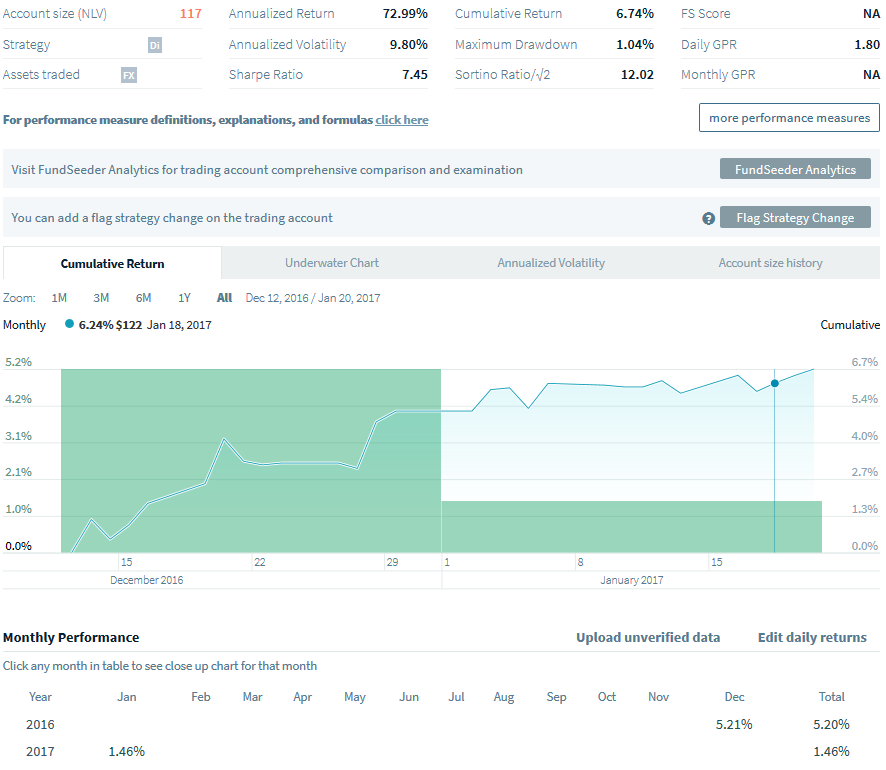Set chart zoom to 6M
This screenshot has width=886, height=770.
tap(143, 298)
